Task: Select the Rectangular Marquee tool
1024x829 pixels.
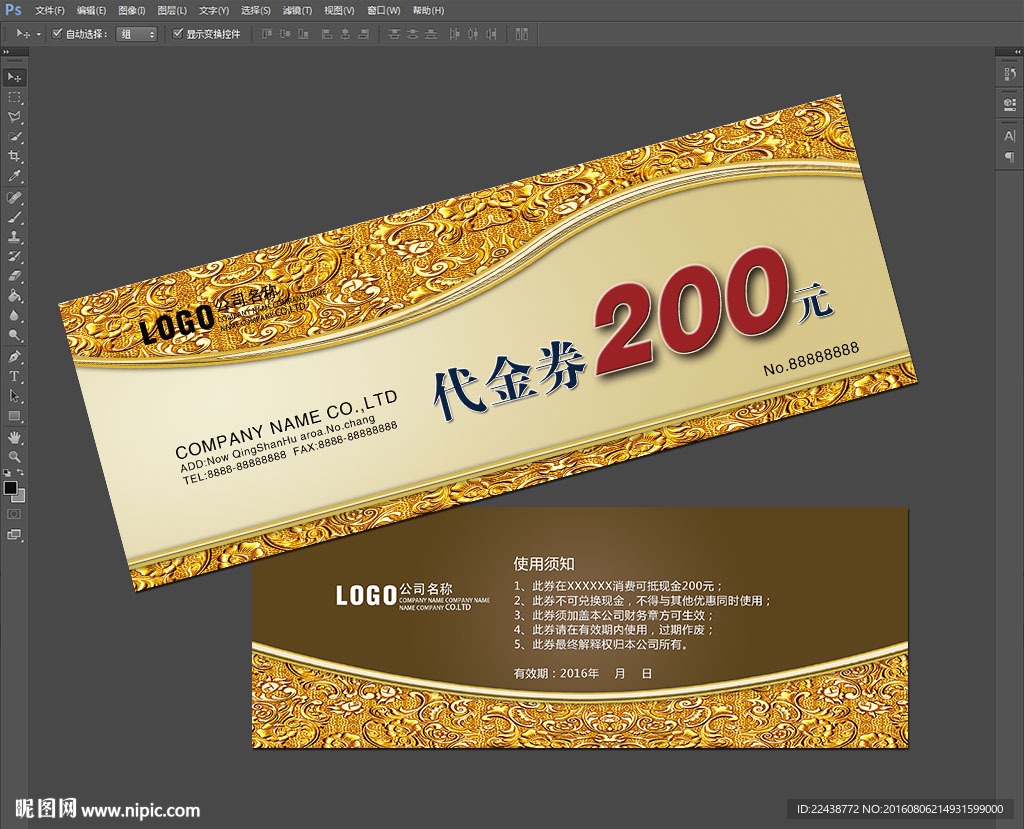Action: tap(14, 97)
